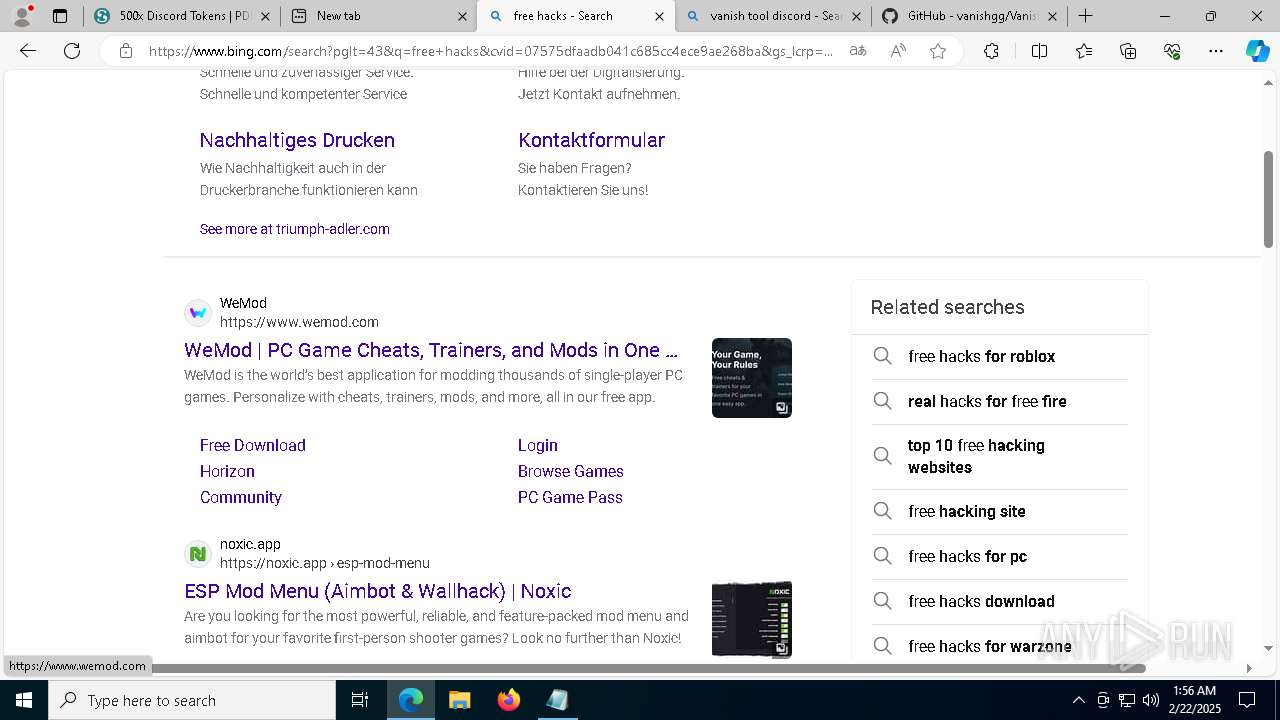Open Collections icon in toolbar
Image resolution: width=1280 pixels, height=720 pixels.
coord(1128,51)
